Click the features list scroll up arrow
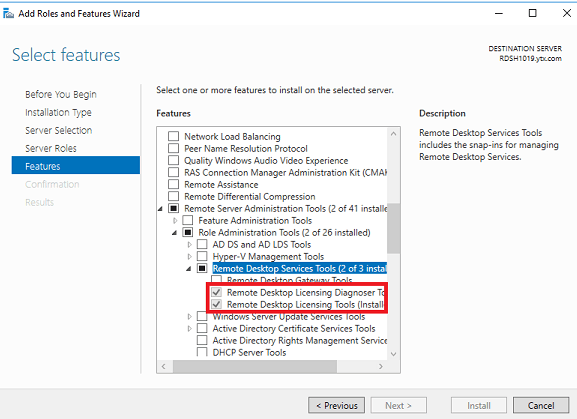The height and width of the screenshot is (419, 577). (393, 134)
